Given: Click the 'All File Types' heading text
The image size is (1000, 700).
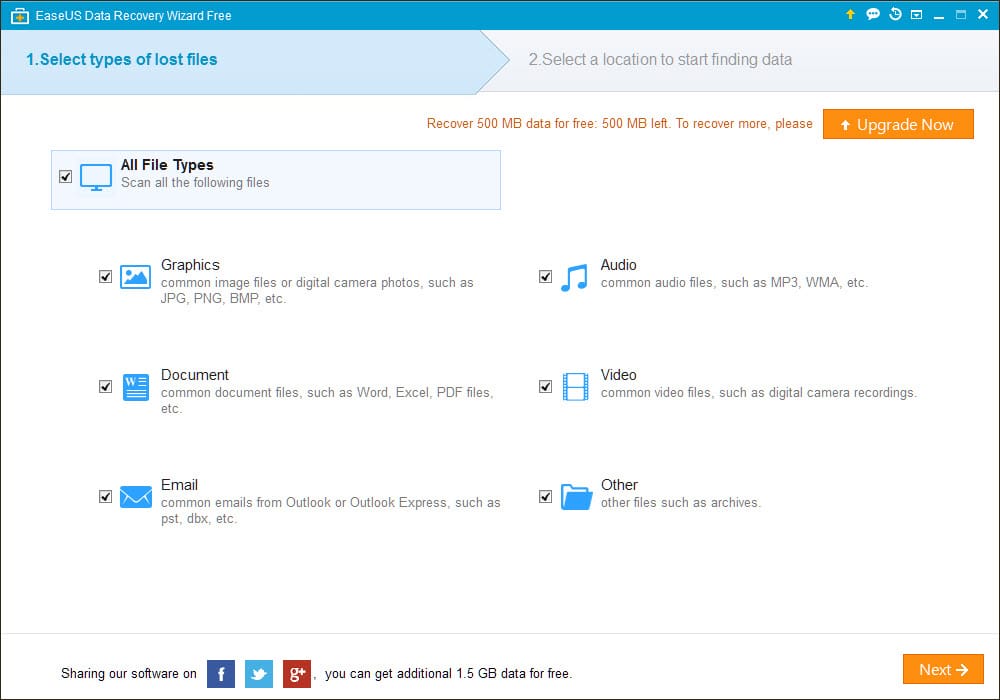Looking at the screenshot, I should 167,165.
